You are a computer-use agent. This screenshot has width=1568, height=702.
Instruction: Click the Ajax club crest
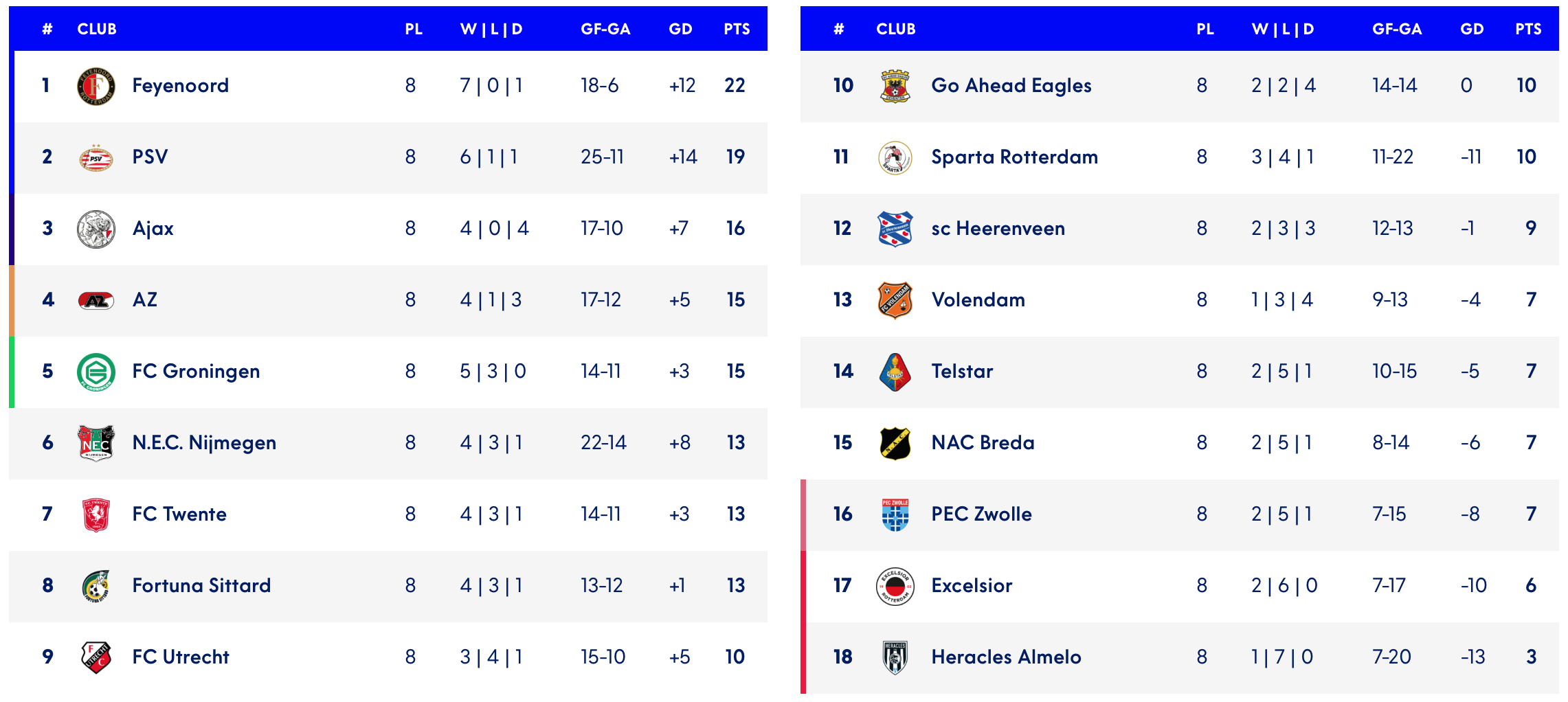tap(96, 229)
